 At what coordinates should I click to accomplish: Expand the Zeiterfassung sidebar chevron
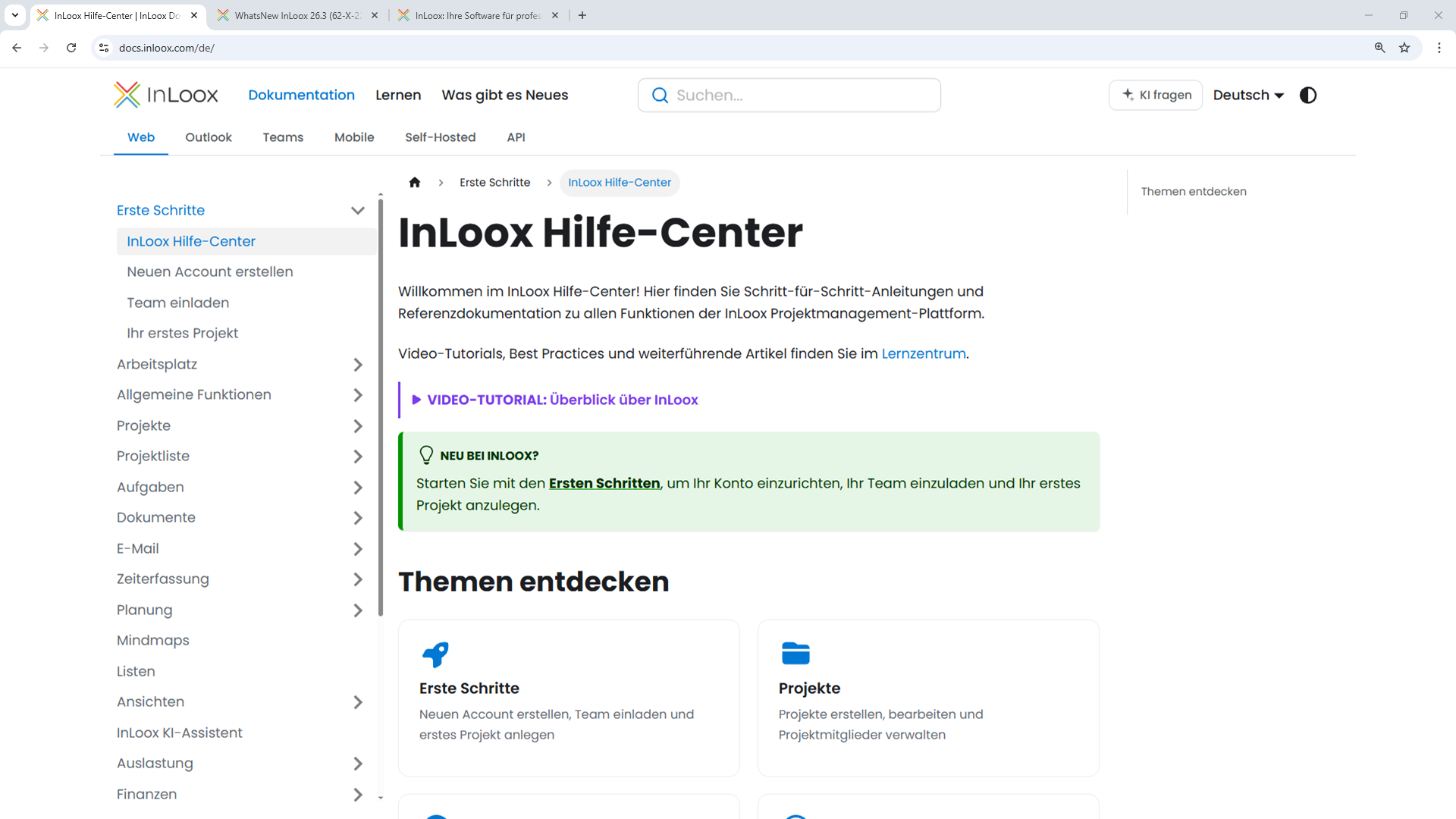click(358, 579)
